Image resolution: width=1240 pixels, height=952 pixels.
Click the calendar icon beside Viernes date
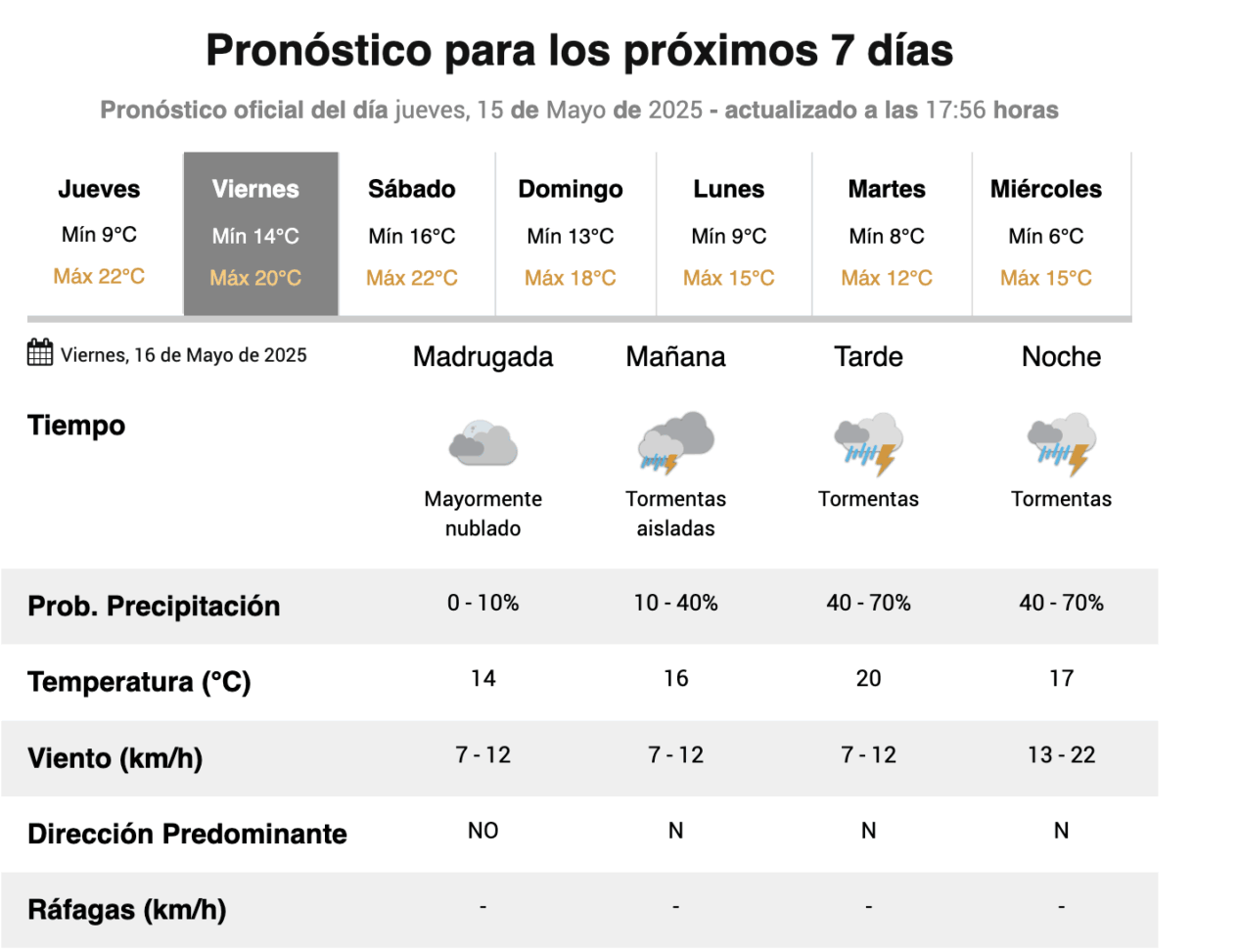click(40, 352)
